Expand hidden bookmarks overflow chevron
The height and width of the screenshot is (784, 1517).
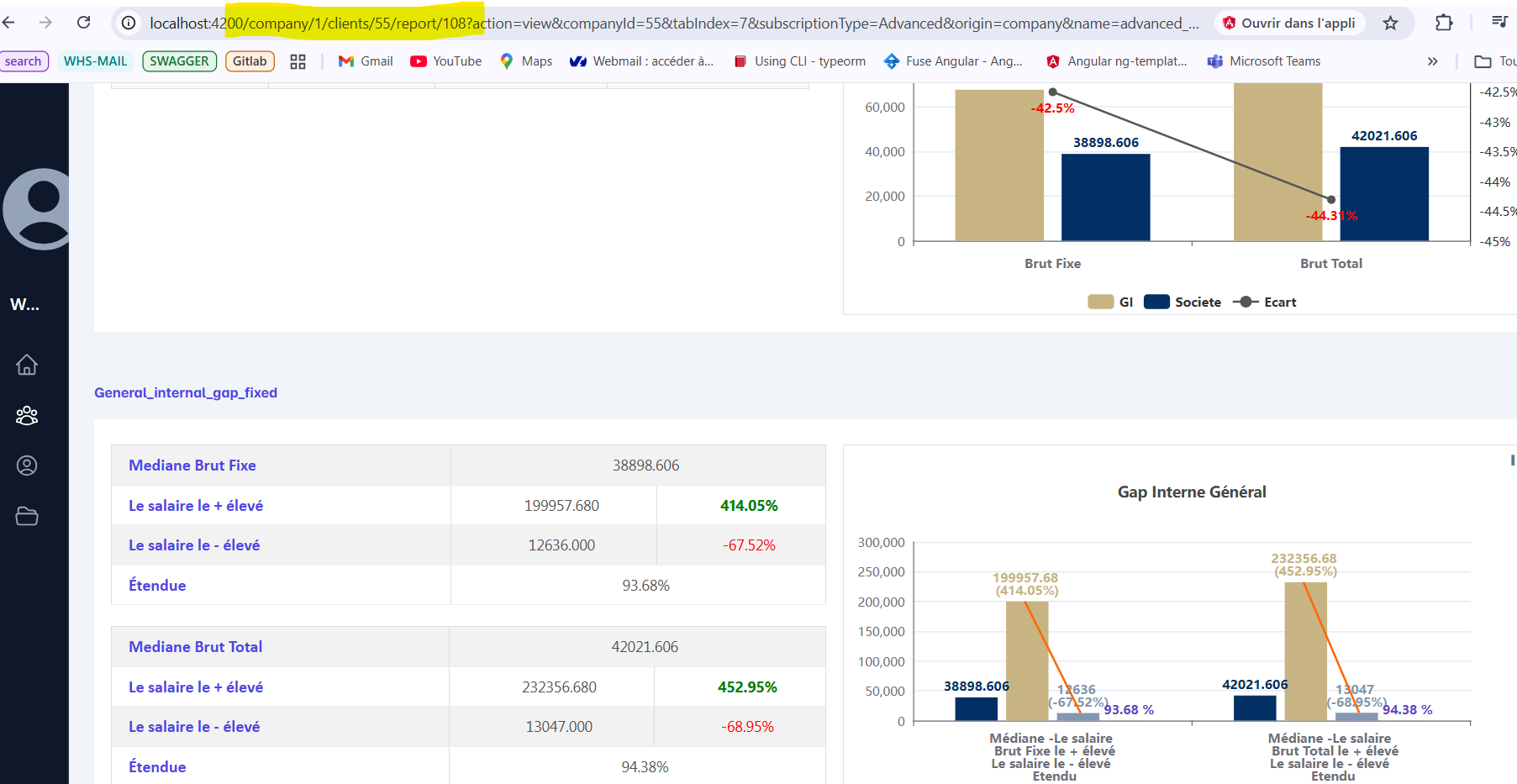[1432, 61]
